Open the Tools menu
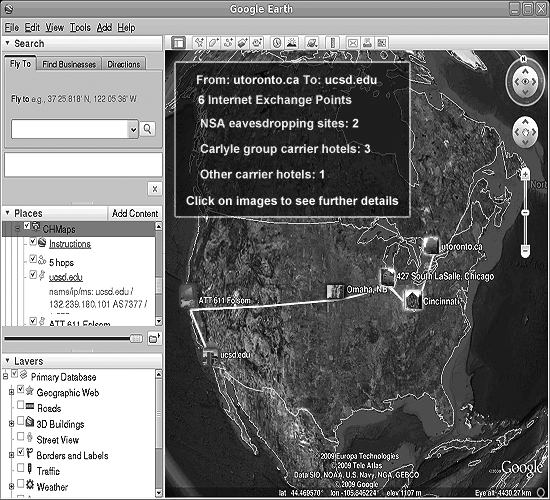This screenshot has width=550, height=500. pyautogui.click(x=80, y=27)
